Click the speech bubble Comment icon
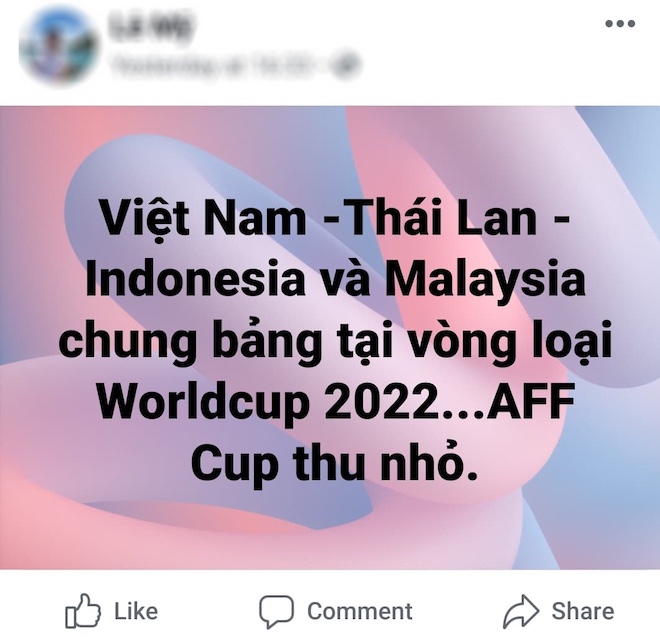This screenshot has width=660, height=638. click(276, 611)
